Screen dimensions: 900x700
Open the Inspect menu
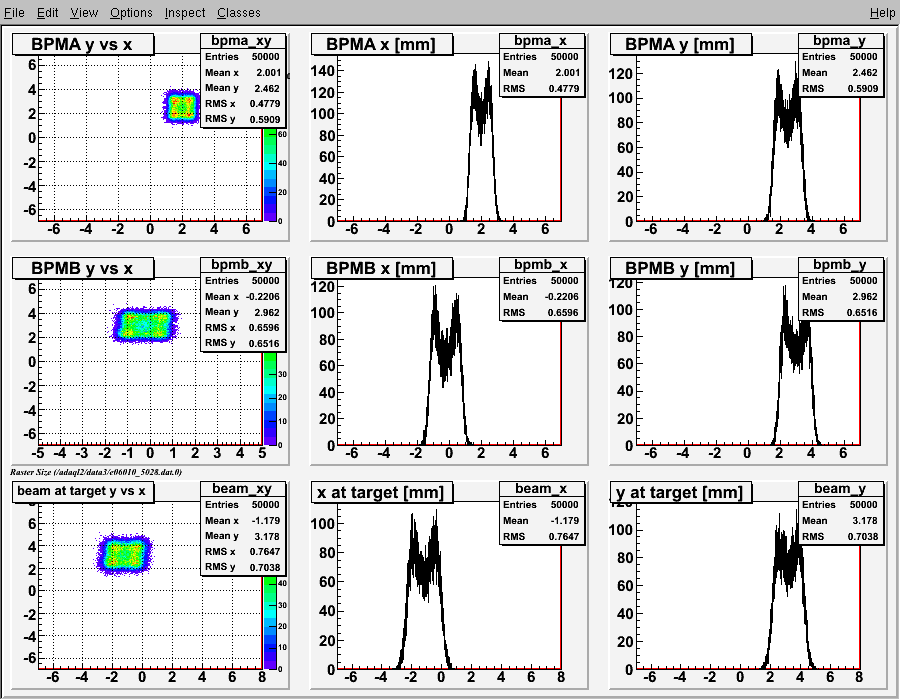coord(185,13)
